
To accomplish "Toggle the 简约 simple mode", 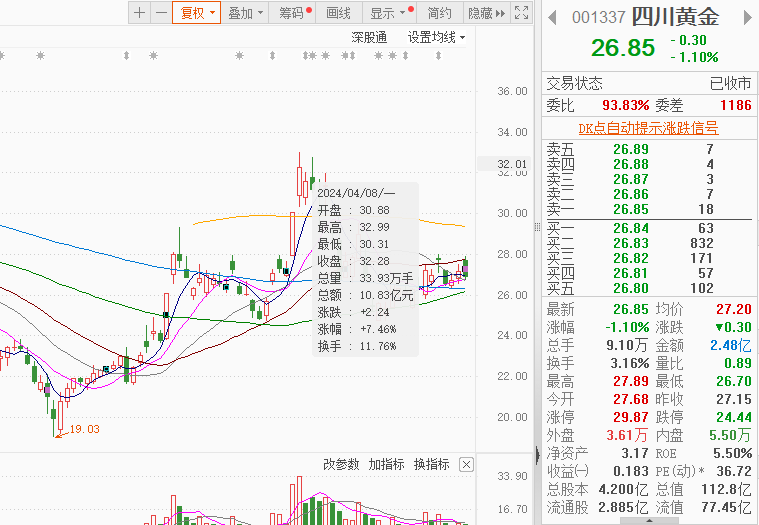I will pyautogui.click(x=439, y=13).
